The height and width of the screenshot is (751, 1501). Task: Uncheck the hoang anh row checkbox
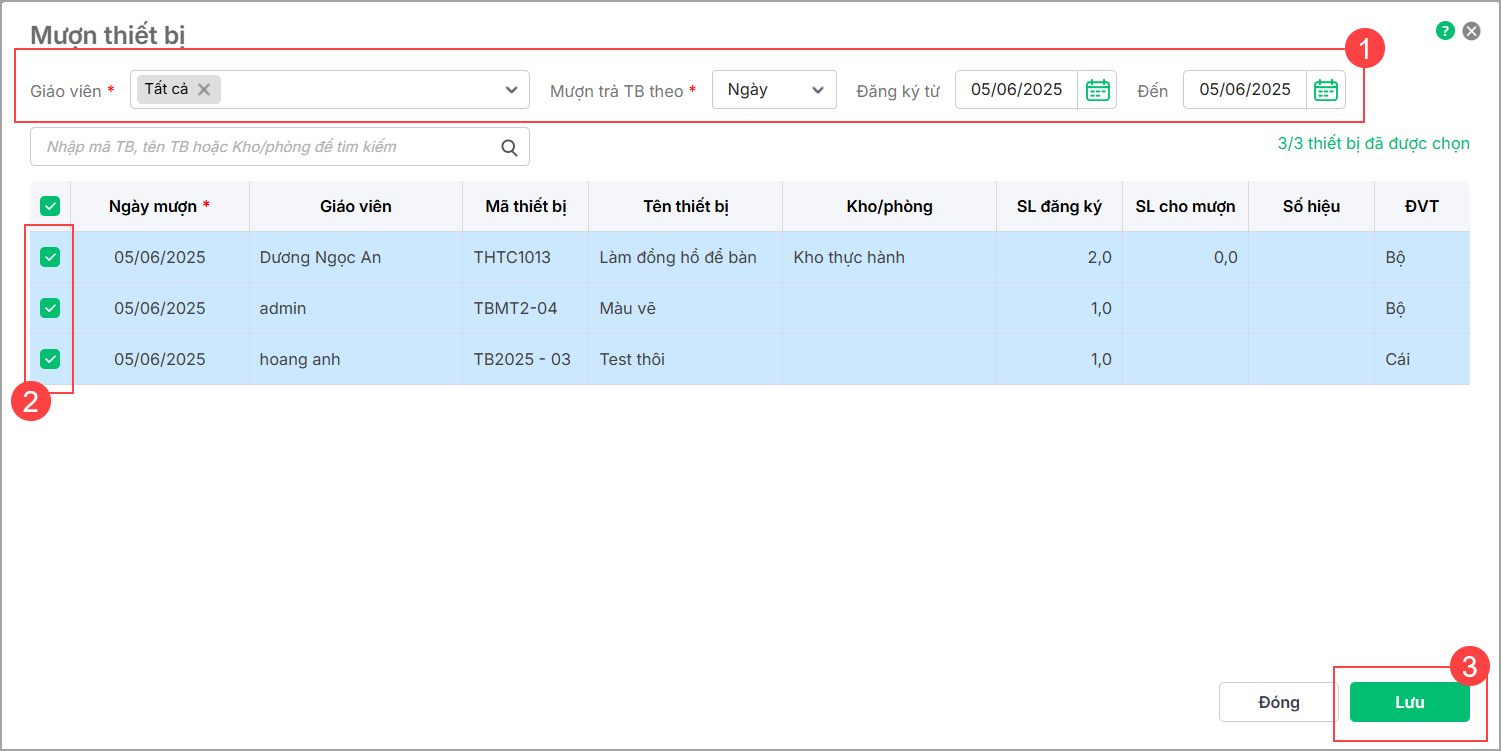[x=50, y=359]
